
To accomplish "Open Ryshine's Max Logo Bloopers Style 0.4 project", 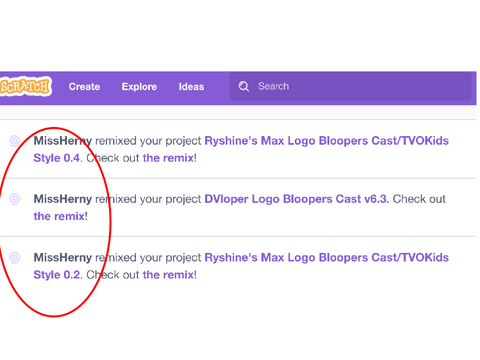I will (x=241, y=149).
